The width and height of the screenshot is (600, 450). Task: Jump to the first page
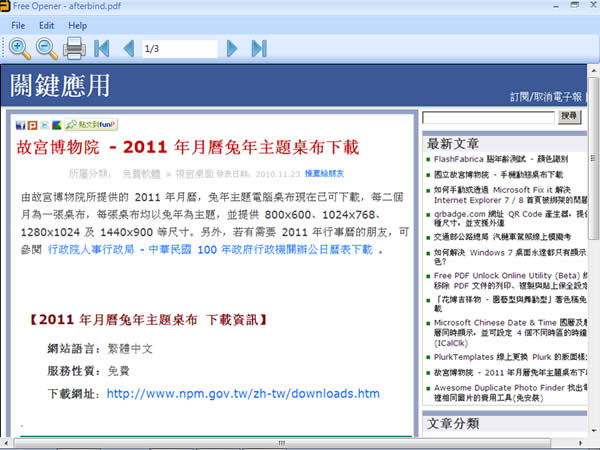pos(102,49)
